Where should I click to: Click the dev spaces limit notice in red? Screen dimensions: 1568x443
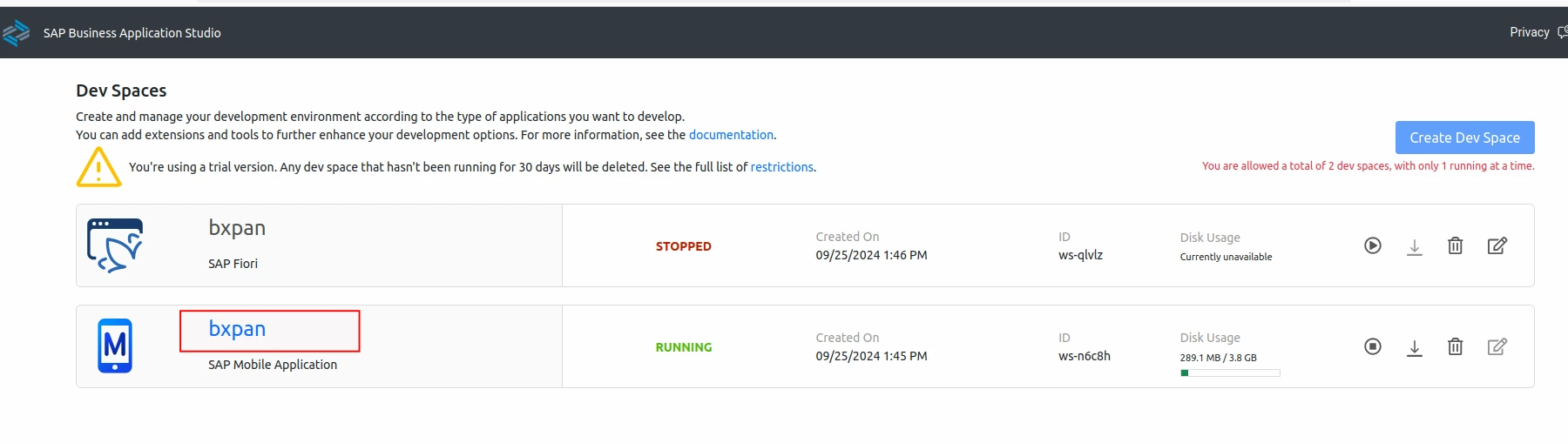[x=1368, y=166]
